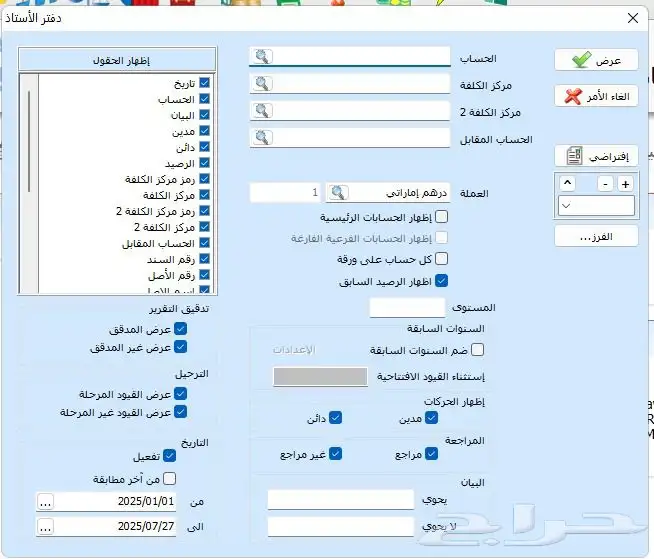Check من آخر مطابقة checkbox
The height and width of the screenshot is (559, 654).
point(169,478)
